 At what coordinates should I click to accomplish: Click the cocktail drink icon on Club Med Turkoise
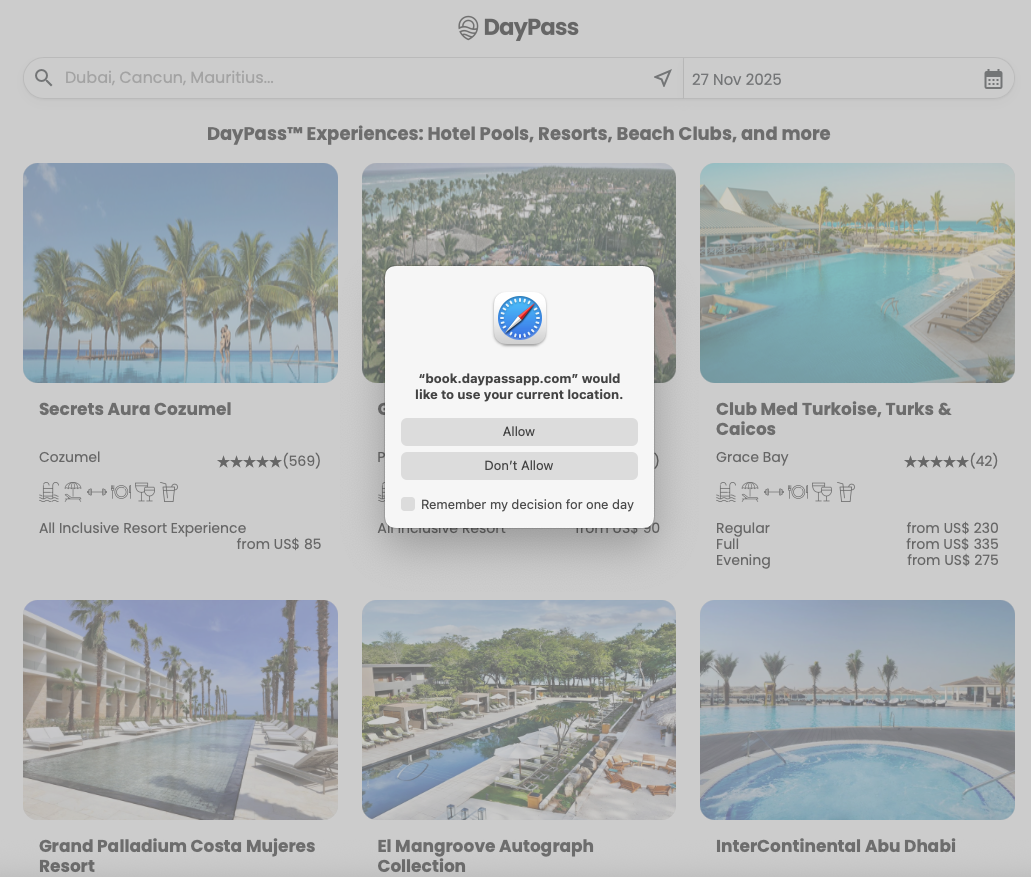[846, 492]
